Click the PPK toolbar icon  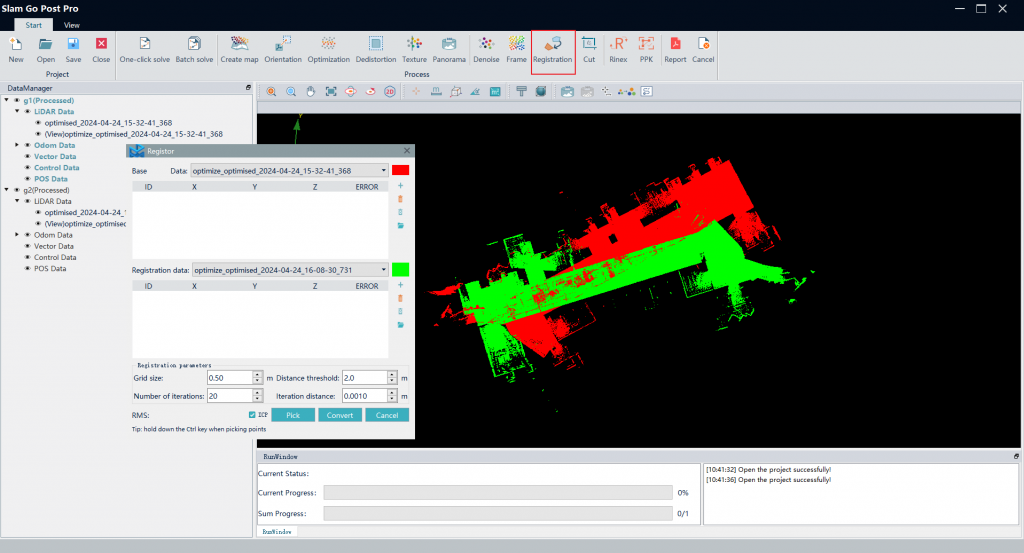pyautogui.click(x=646, y=49)
